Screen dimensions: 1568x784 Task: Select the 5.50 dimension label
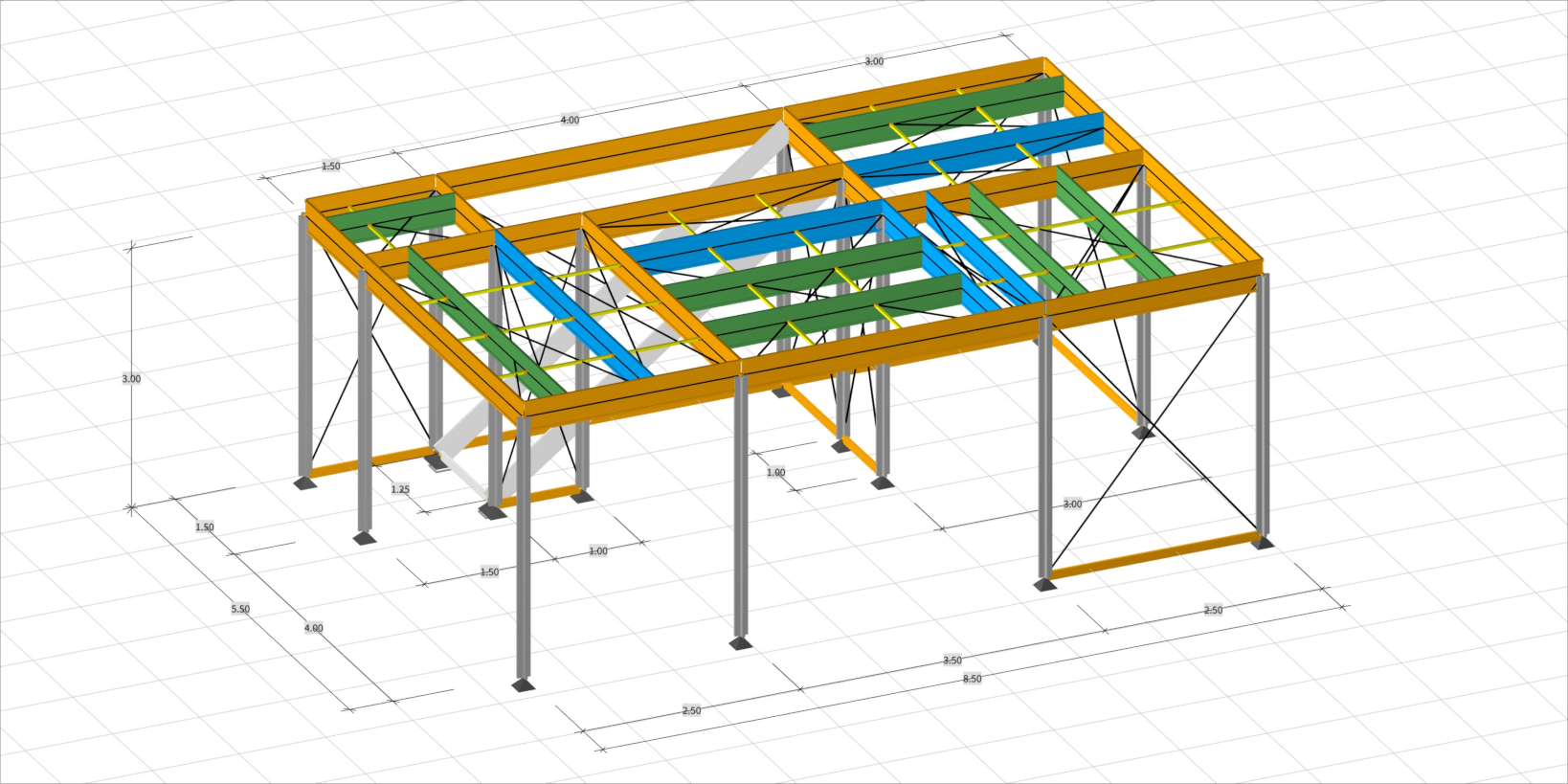click(240, 609)
